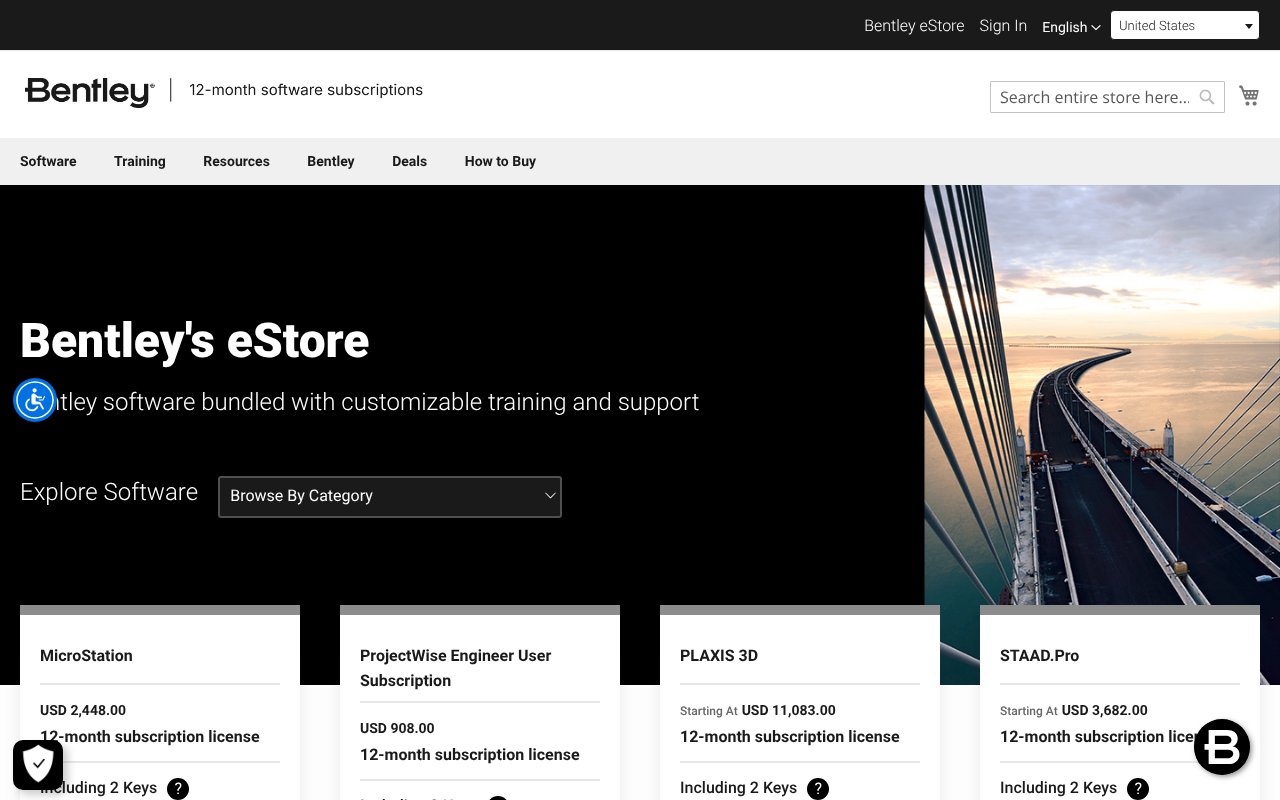The height and width of the screenshot is (800, 1280).
Task: Click STAAD.Pro keys help question icon
Action: tap(1138, 788)
